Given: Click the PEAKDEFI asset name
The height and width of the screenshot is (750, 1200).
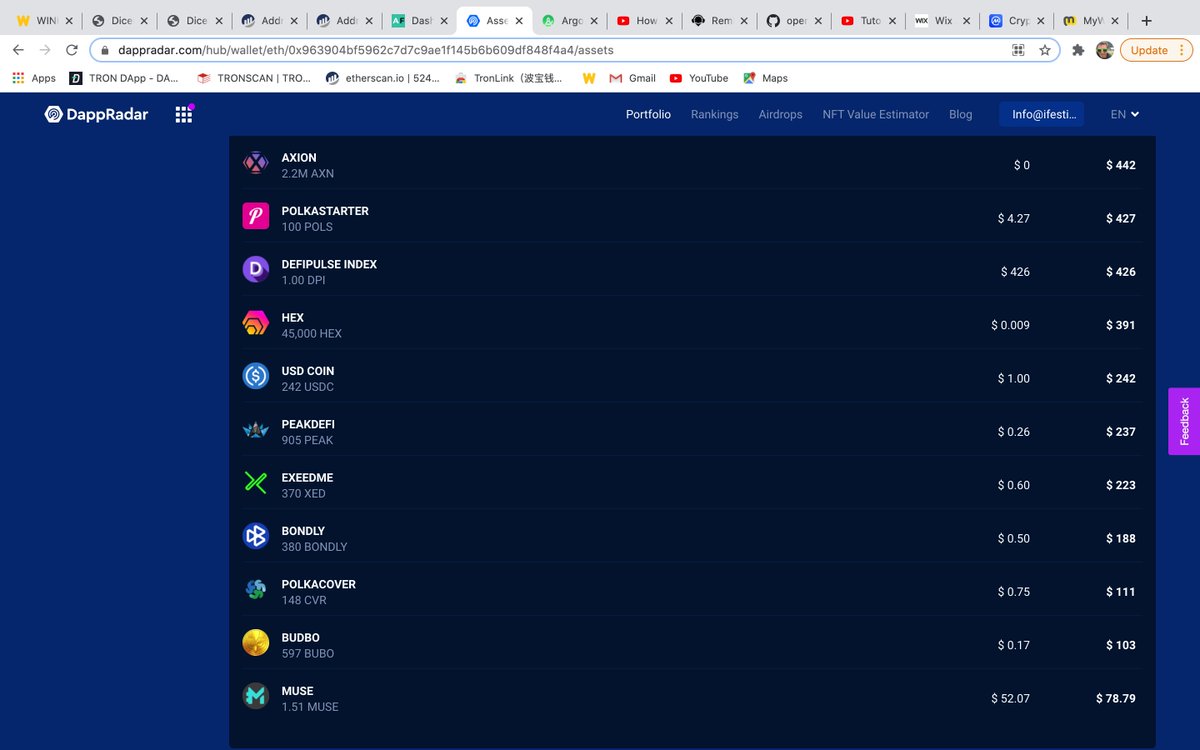Looking at the screenshot, I should pyautogui.click(x=308, y=424).
